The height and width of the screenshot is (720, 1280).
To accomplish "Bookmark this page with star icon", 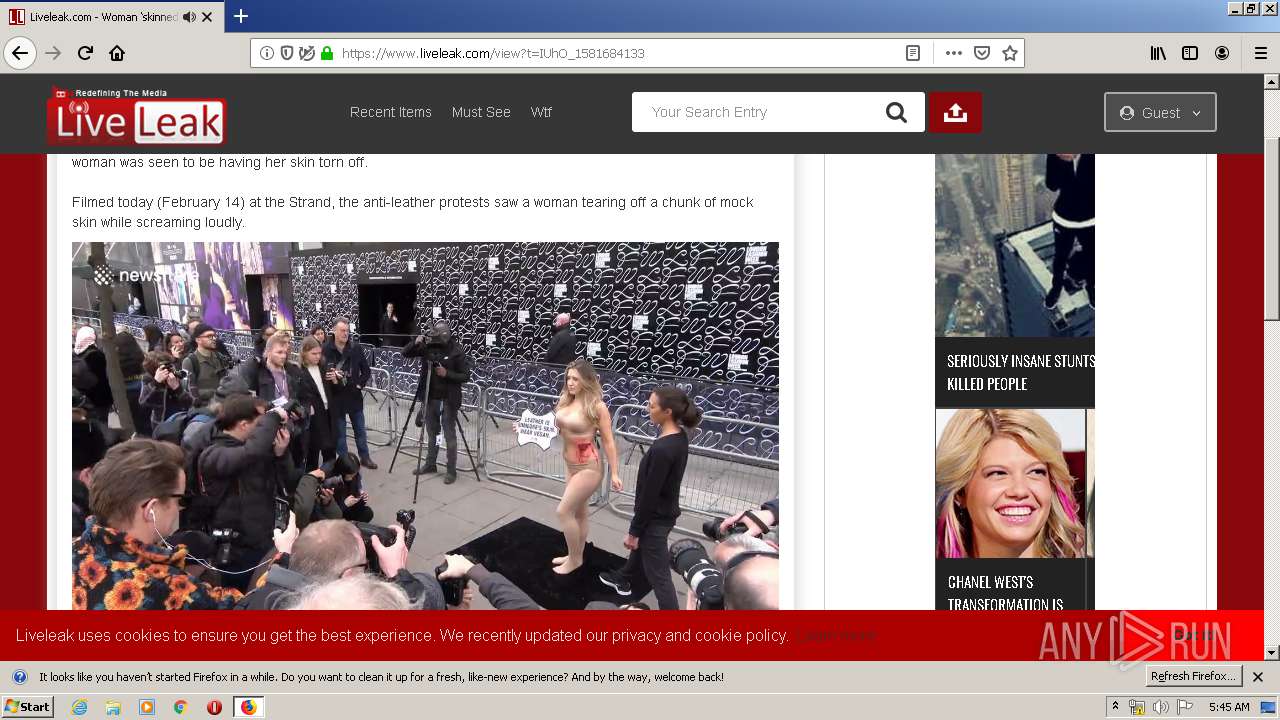I will [x=1010, y=53].
